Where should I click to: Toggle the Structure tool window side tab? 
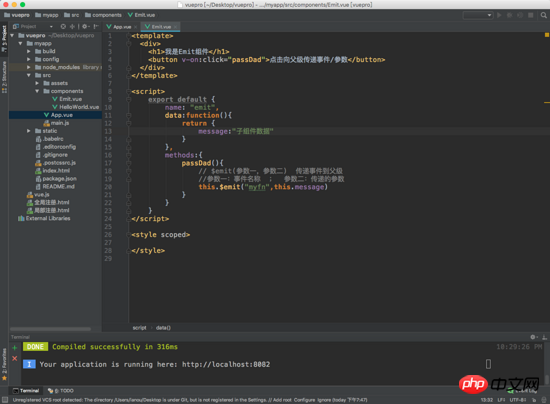point(4,77)
